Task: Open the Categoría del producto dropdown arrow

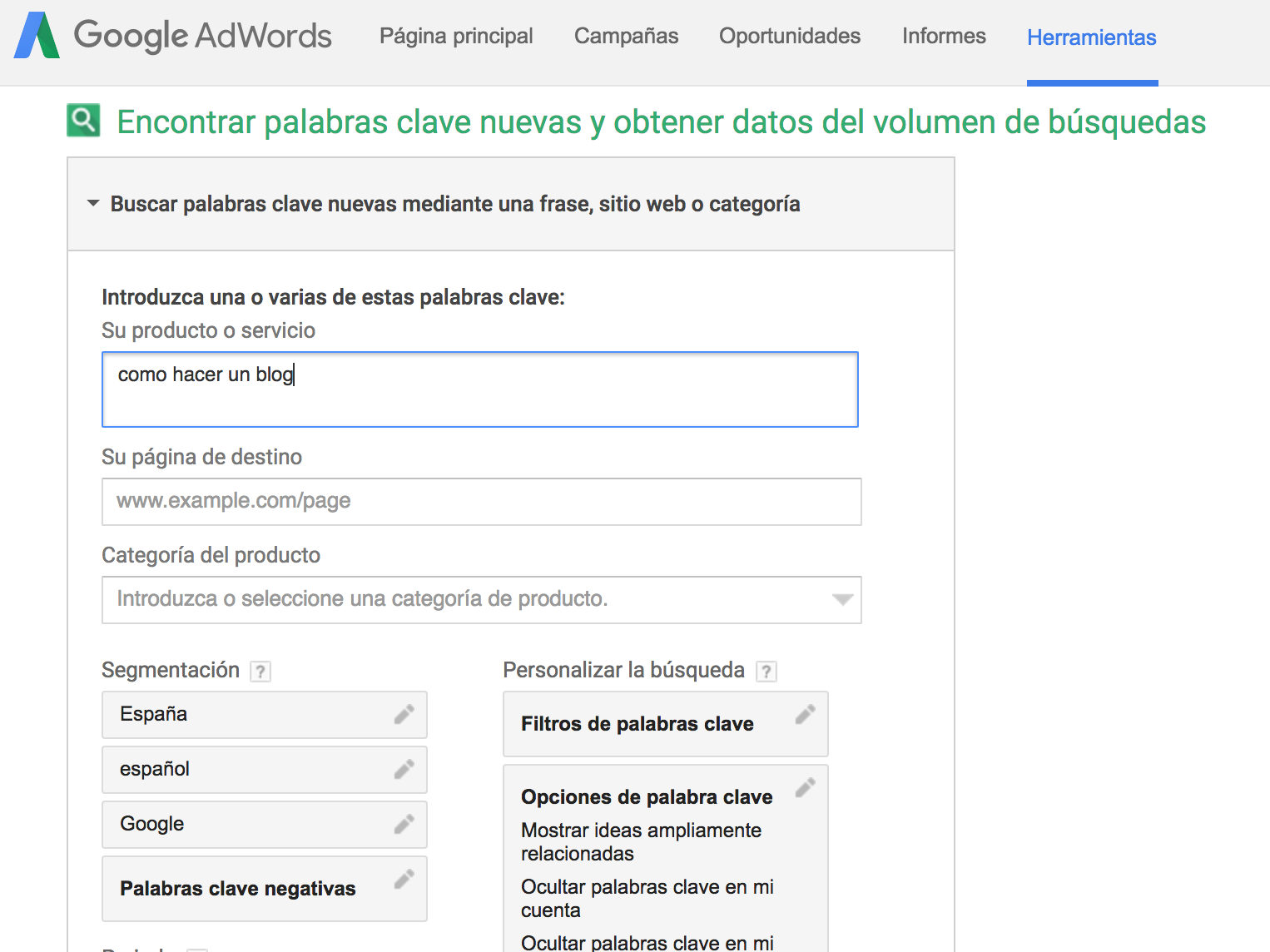Action: pos(842,600)
